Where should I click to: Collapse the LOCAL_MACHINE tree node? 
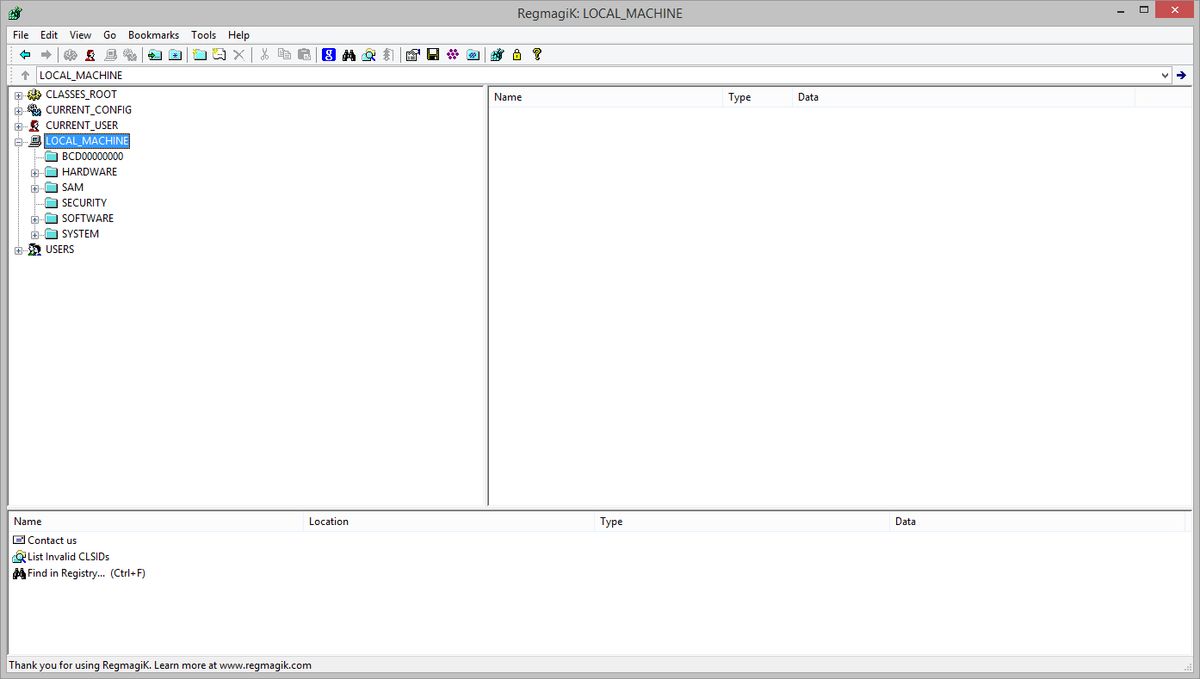18,142
